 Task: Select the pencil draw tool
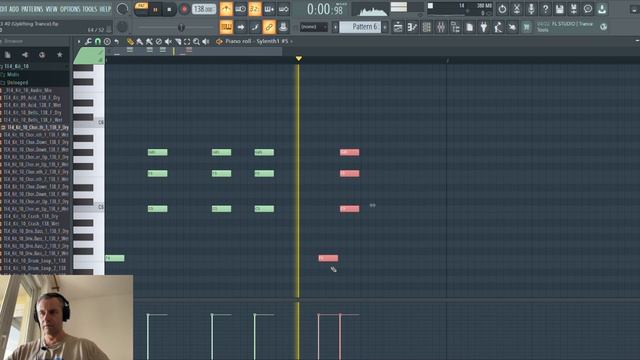(130, 41)
